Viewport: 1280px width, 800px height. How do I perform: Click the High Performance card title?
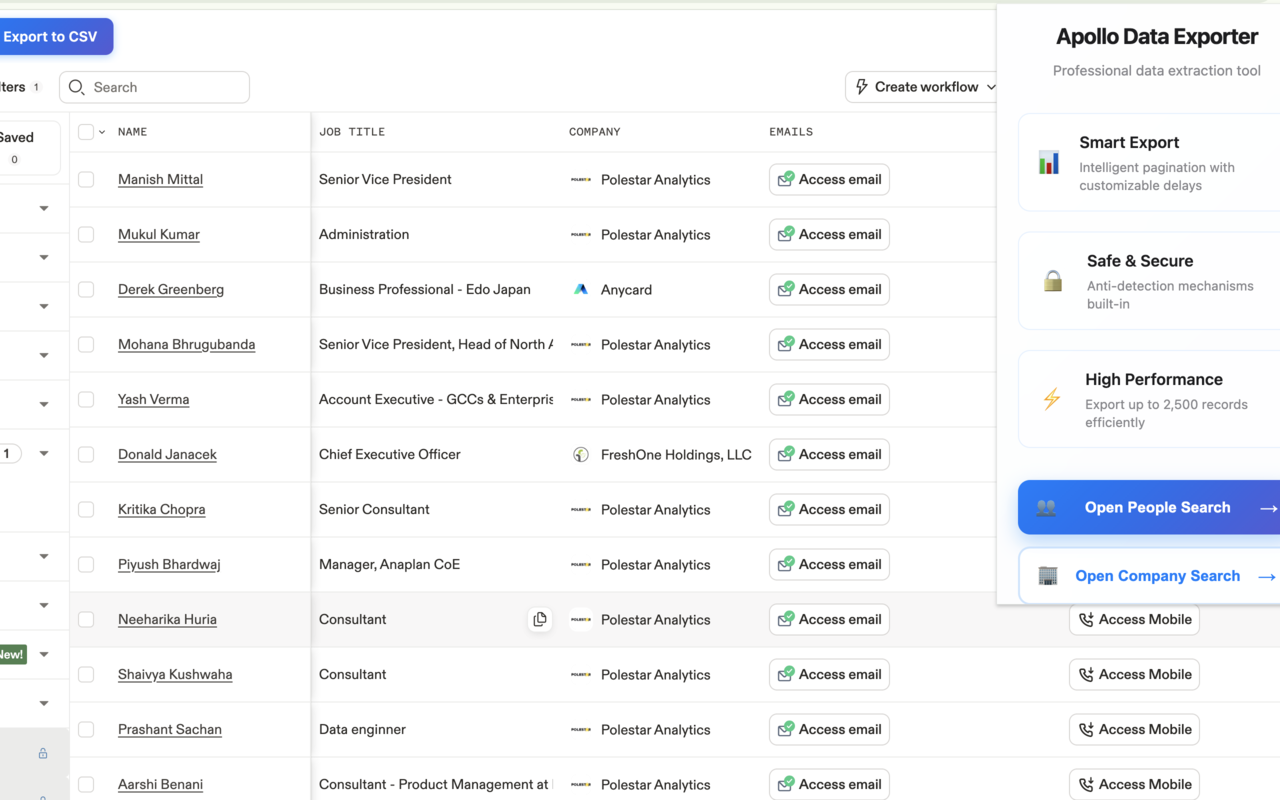(1154, 379)
